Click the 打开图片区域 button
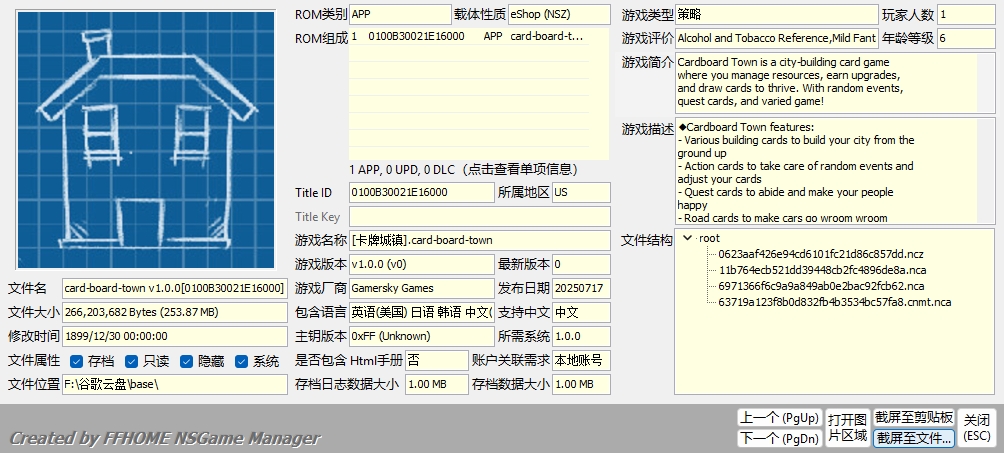Screen dimensions: 1004x453 coord(847,427)
